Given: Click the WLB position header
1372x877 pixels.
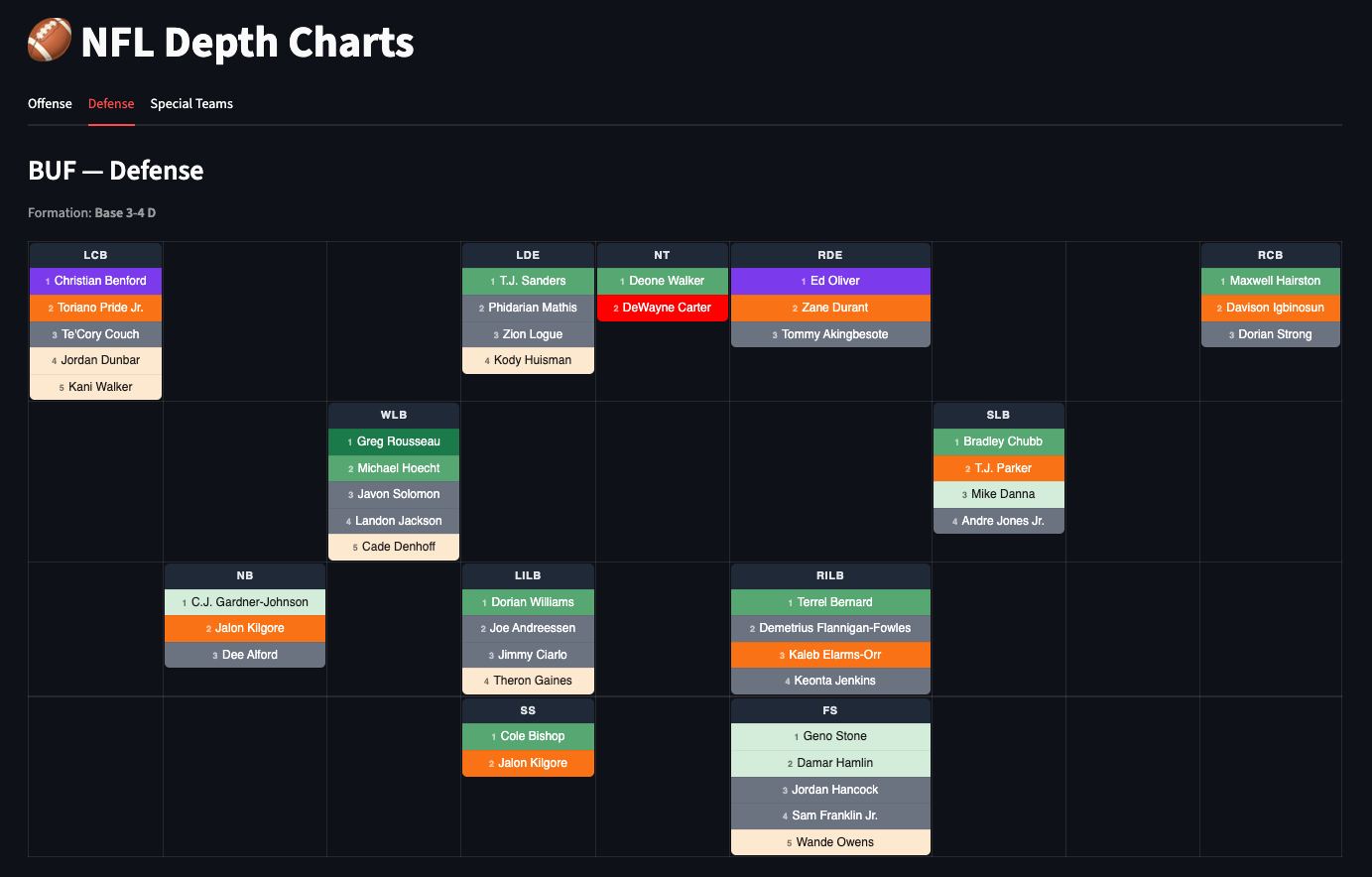Looking at the screenshot, I should pyautogui.click(x=394, y=415).
